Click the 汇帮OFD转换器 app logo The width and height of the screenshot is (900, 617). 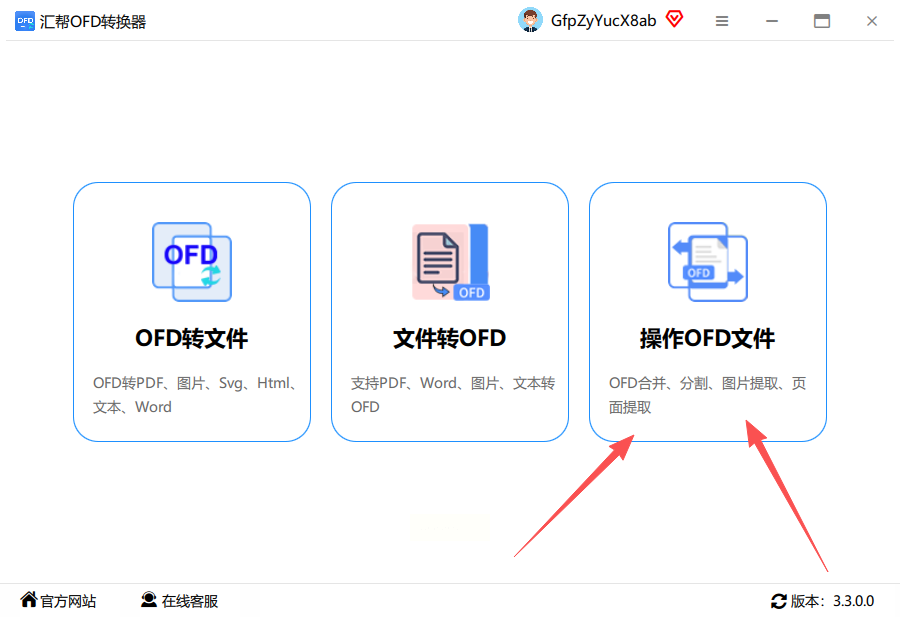[x=25, y=21]
